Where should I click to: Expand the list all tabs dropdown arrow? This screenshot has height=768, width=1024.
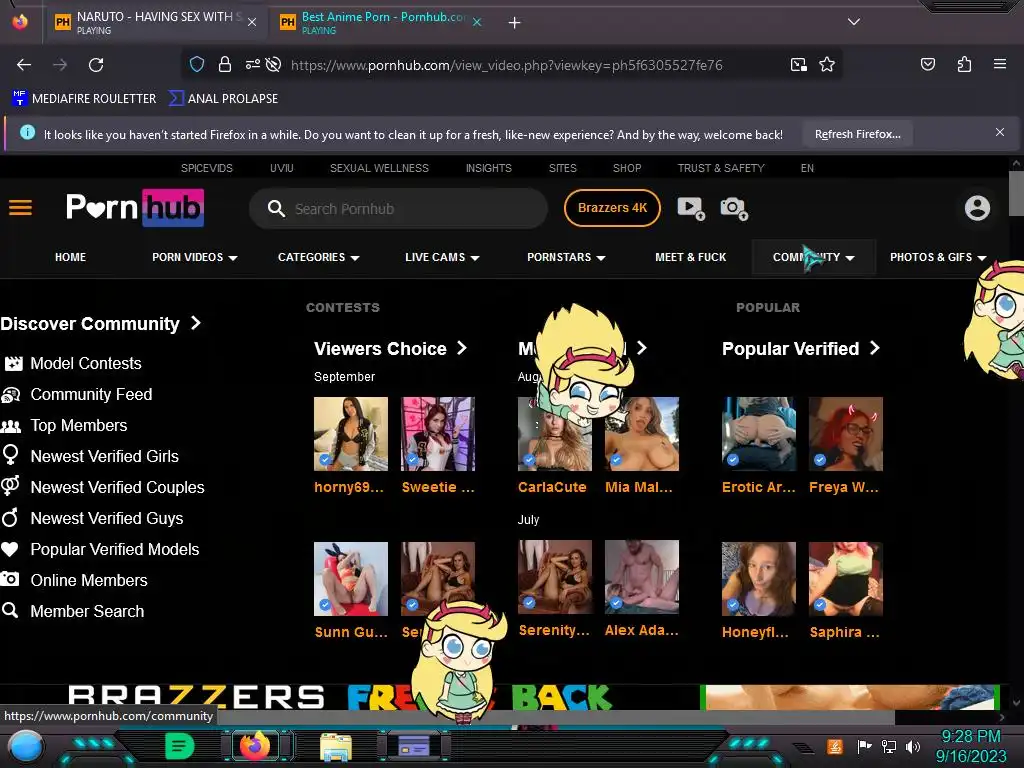pos(854,22)
